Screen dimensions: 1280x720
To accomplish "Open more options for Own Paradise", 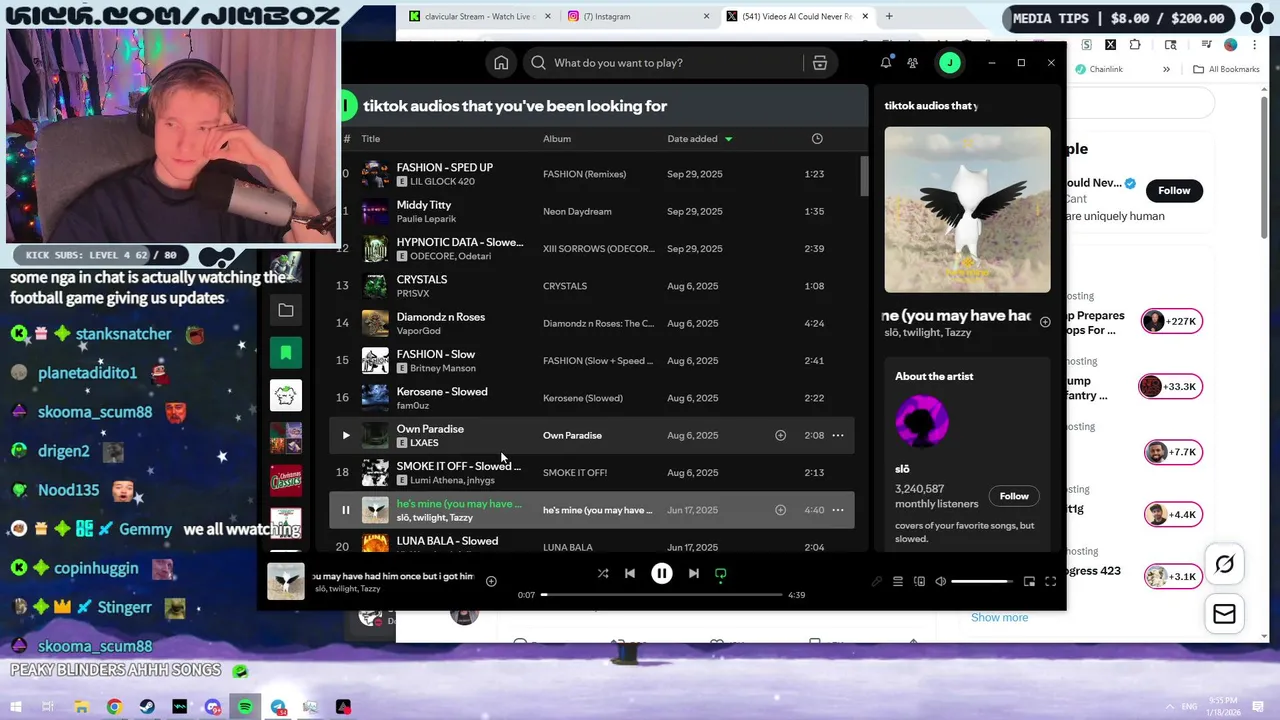I will point(838,435).
